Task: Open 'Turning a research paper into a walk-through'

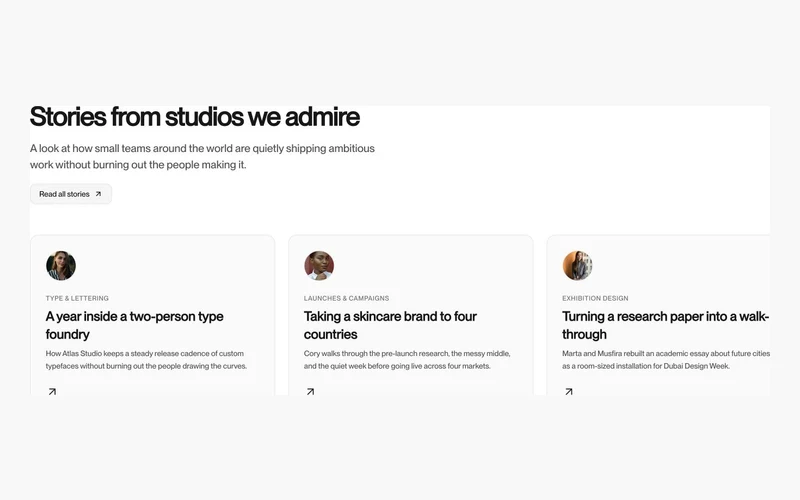Action: point(665,325)
